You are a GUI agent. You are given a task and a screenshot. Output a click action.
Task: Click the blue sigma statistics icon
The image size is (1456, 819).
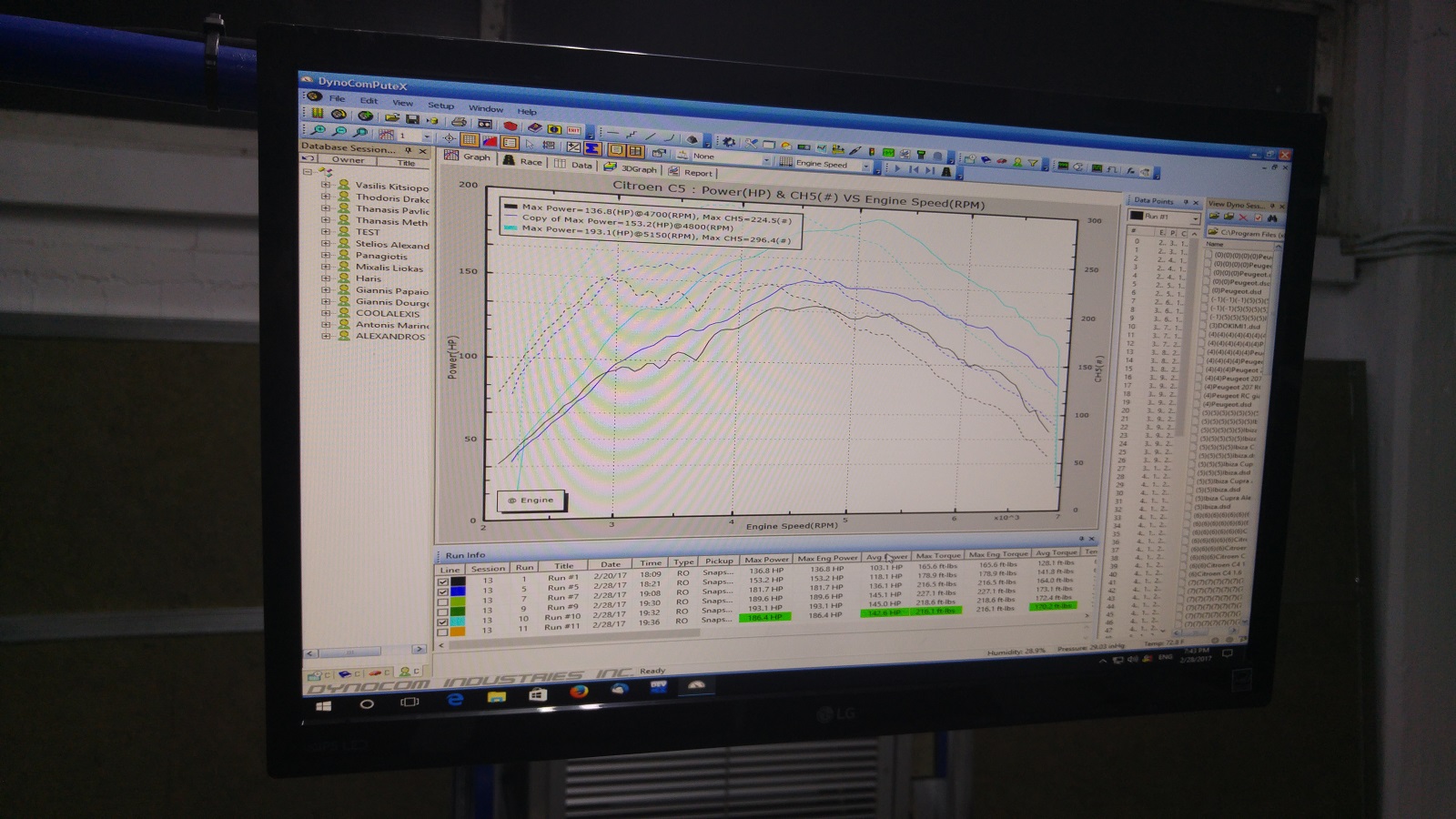(592, 147)
